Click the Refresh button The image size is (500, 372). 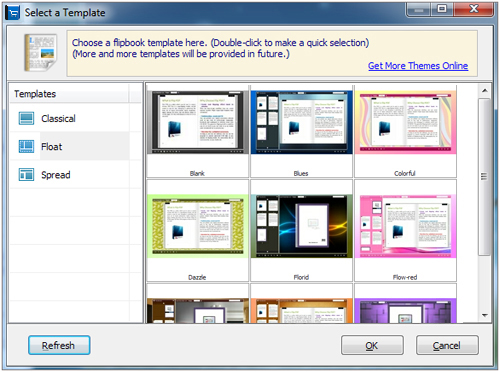(59, 345)
